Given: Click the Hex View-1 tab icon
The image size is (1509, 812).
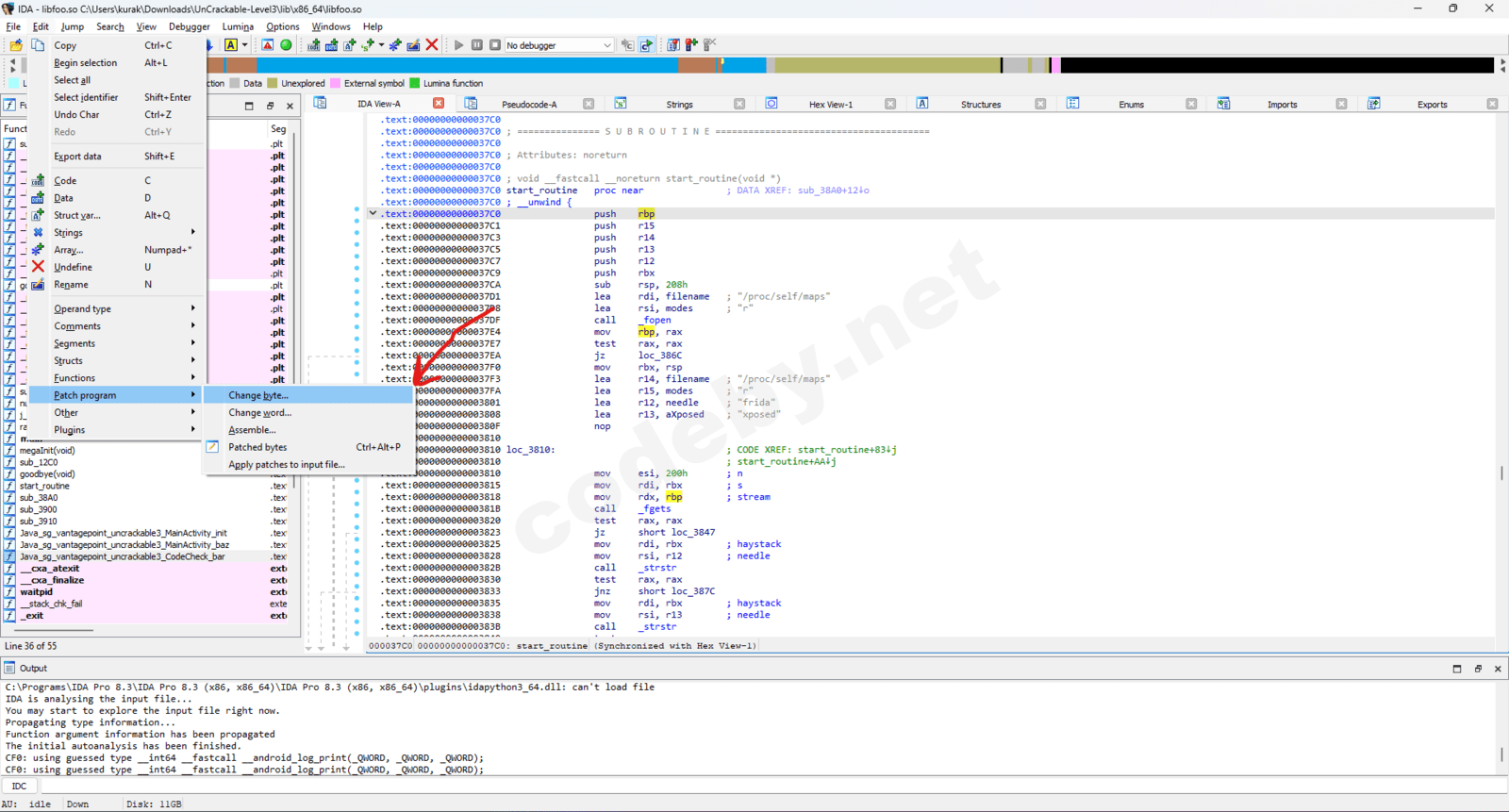Looking at the screenshot, I should (771, 104).
